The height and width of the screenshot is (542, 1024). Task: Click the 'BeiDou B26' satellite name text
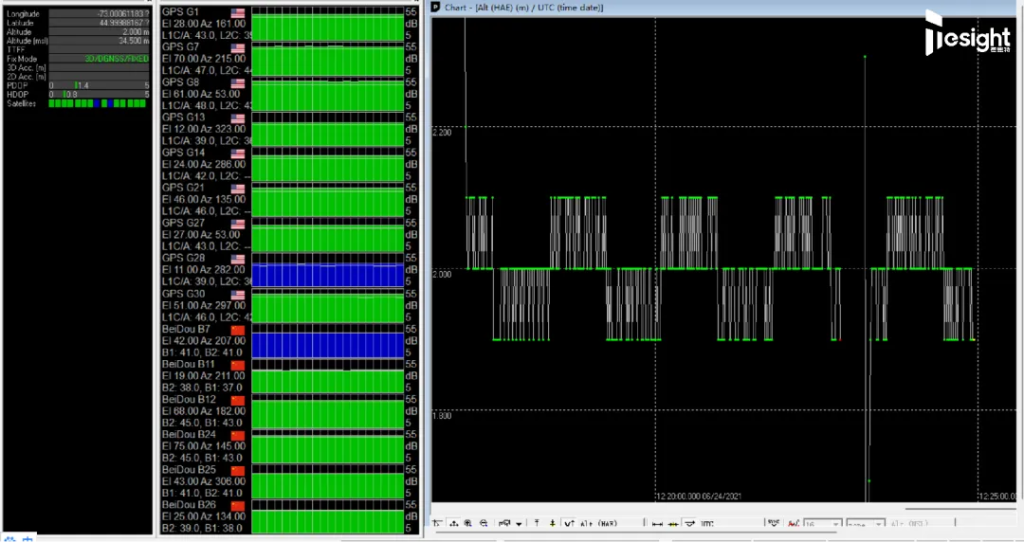pos(189,505)
